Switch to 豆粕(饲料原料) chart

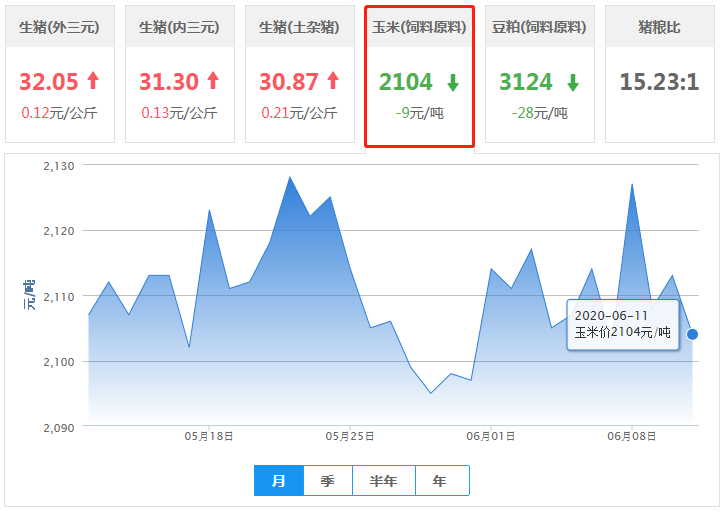click(539, 27)
